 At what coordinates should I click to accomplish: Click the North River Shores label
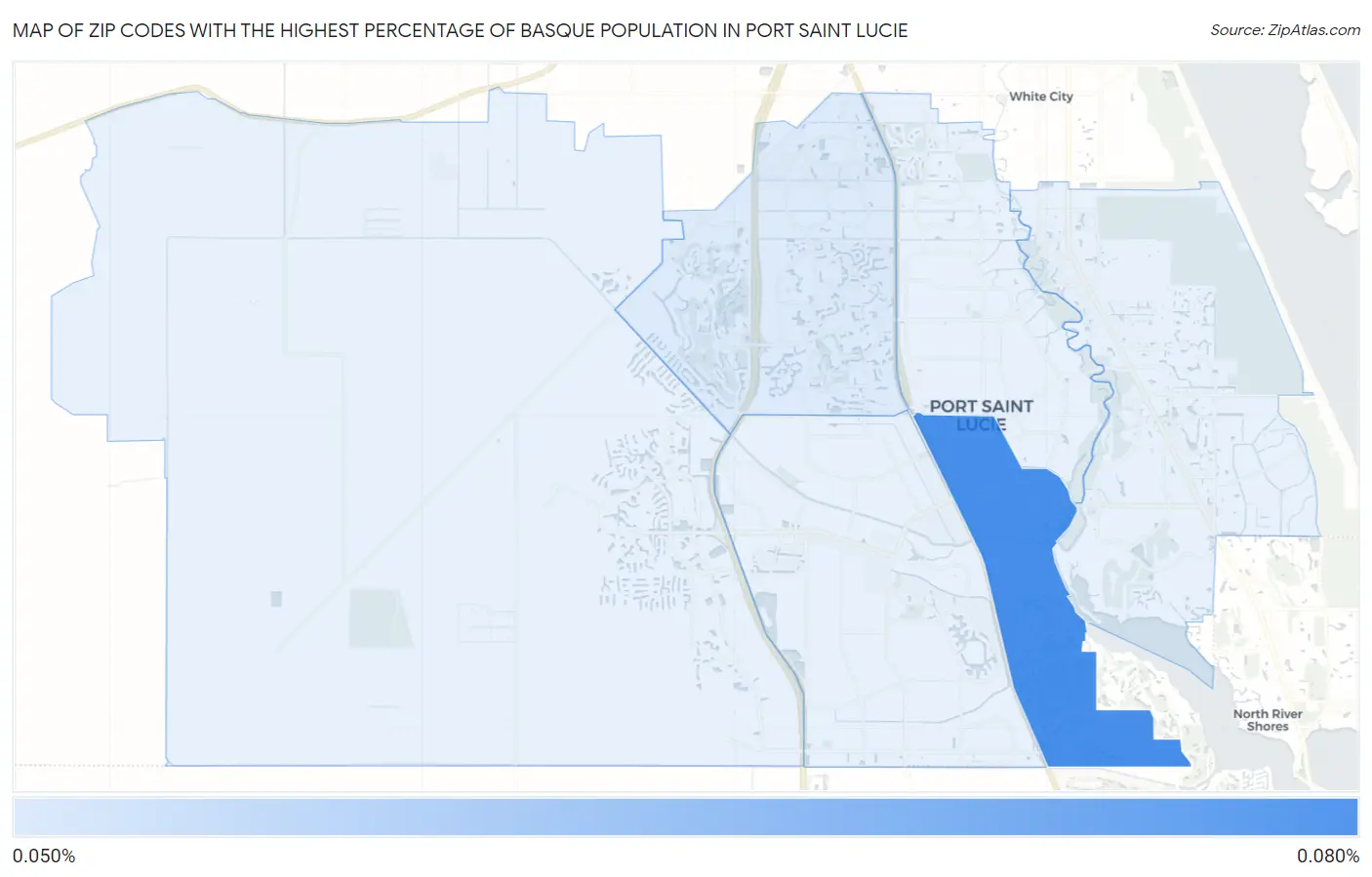point(1268,720)
